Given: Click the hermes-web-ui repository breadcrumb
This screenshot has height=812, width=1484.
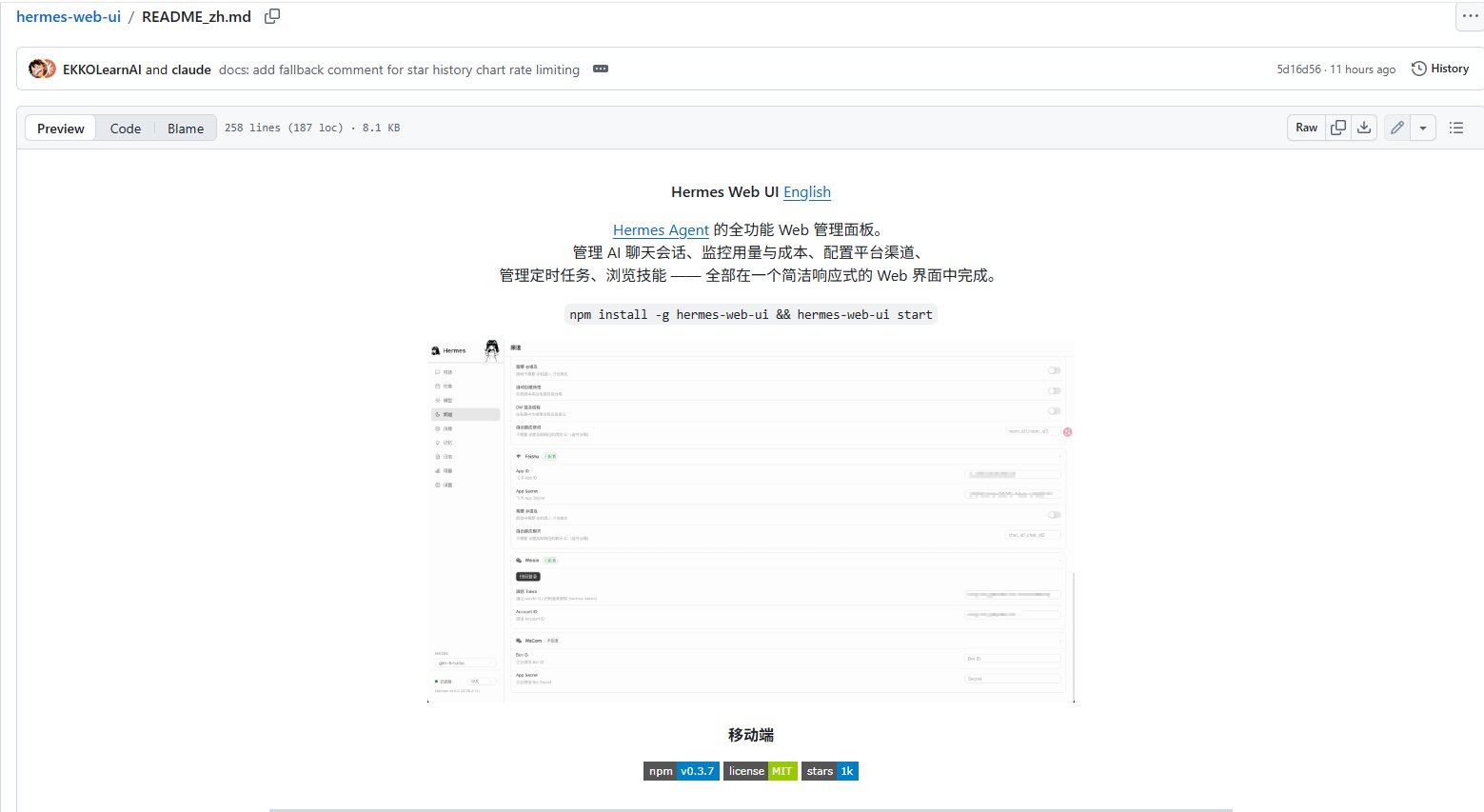Looking at the screenshot, I should pos(69,16).
